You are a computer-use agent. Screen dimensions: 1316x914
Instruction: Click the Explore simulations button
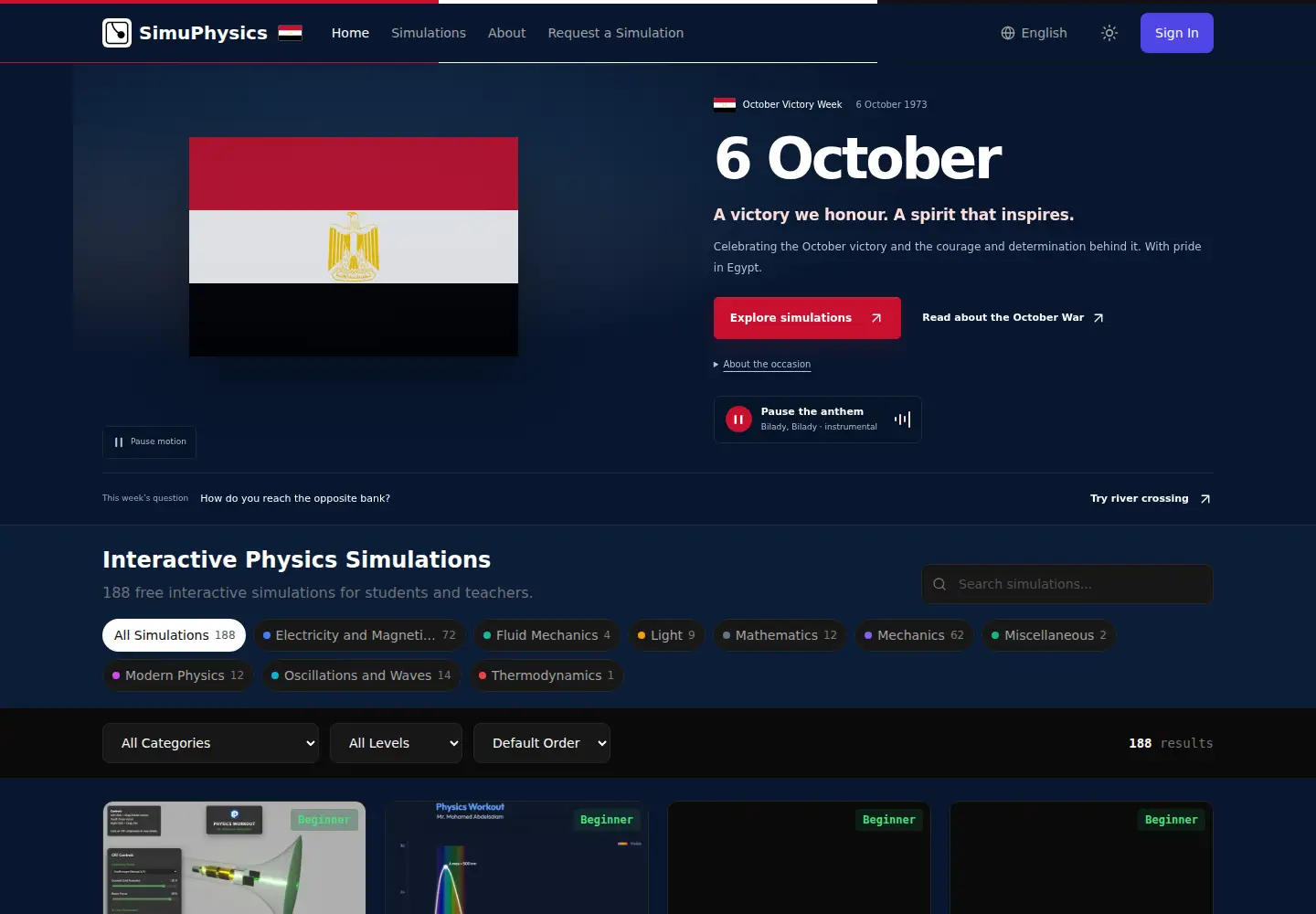807,318
